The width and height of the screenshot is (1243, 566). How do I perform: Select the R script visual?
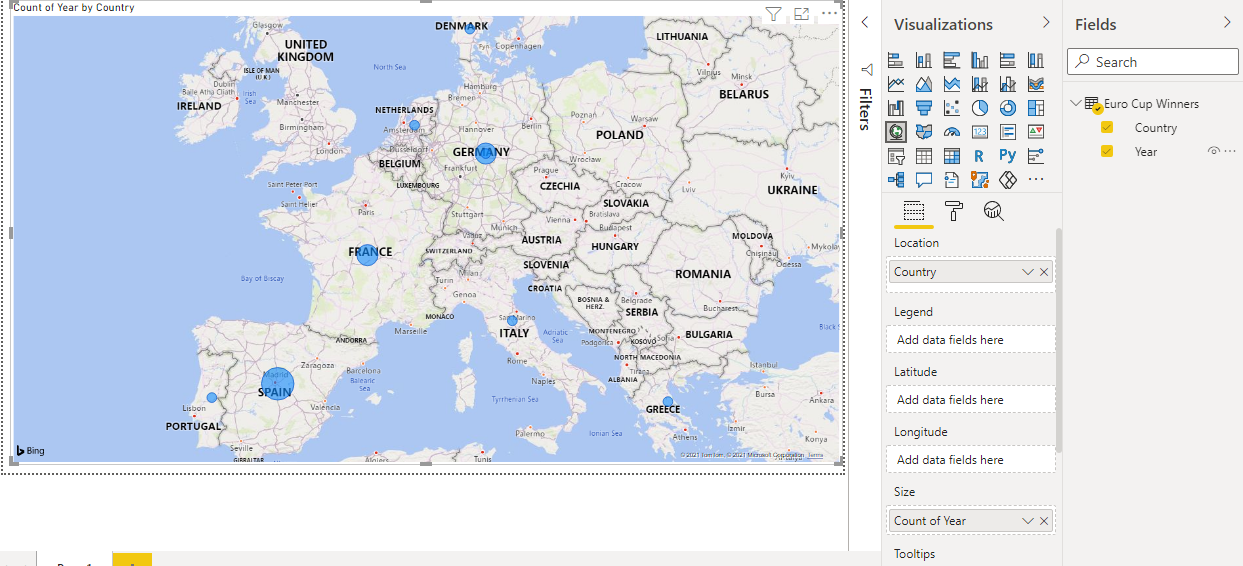point(980,156)
